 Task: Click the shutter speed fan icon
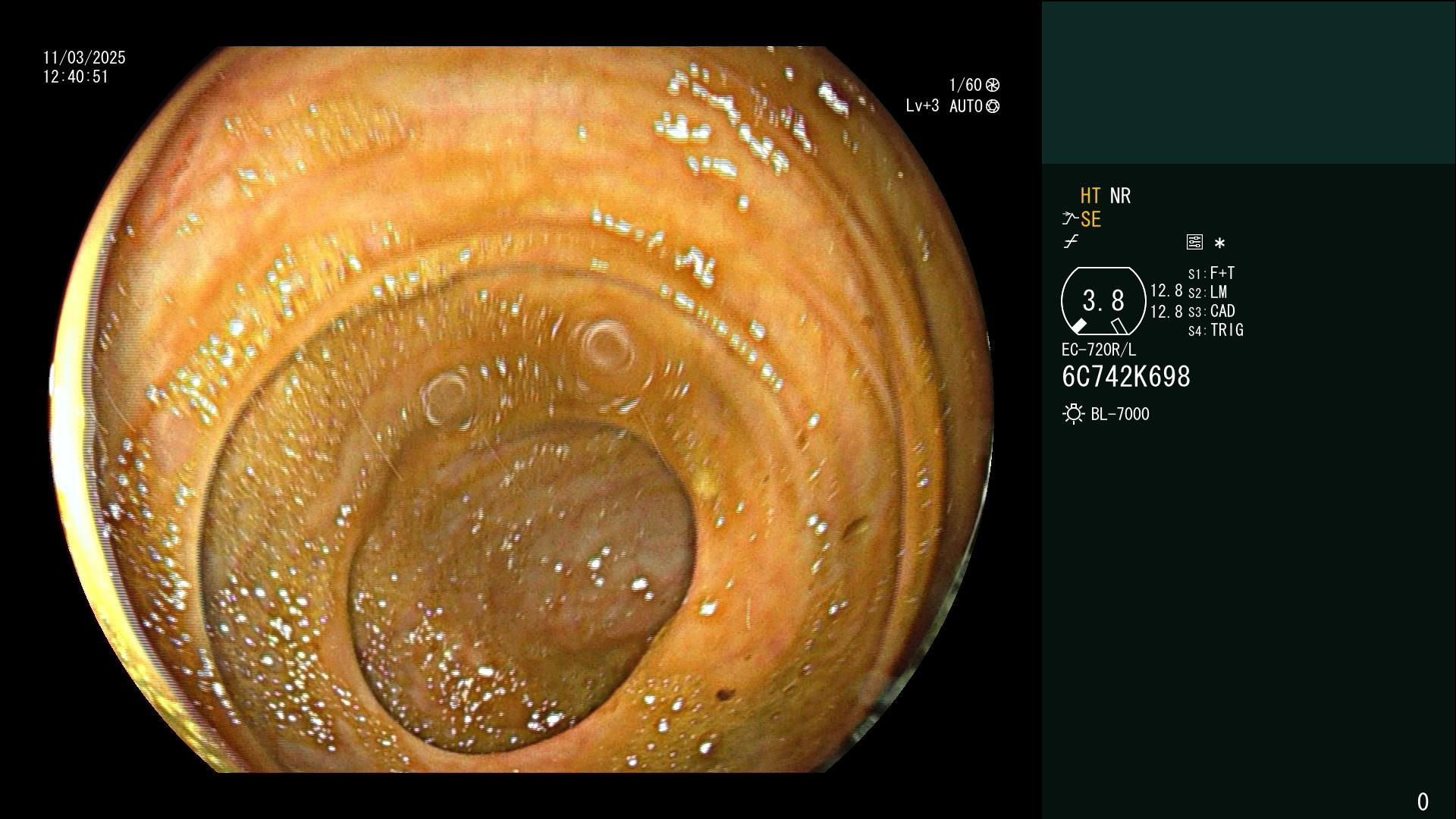993,85
